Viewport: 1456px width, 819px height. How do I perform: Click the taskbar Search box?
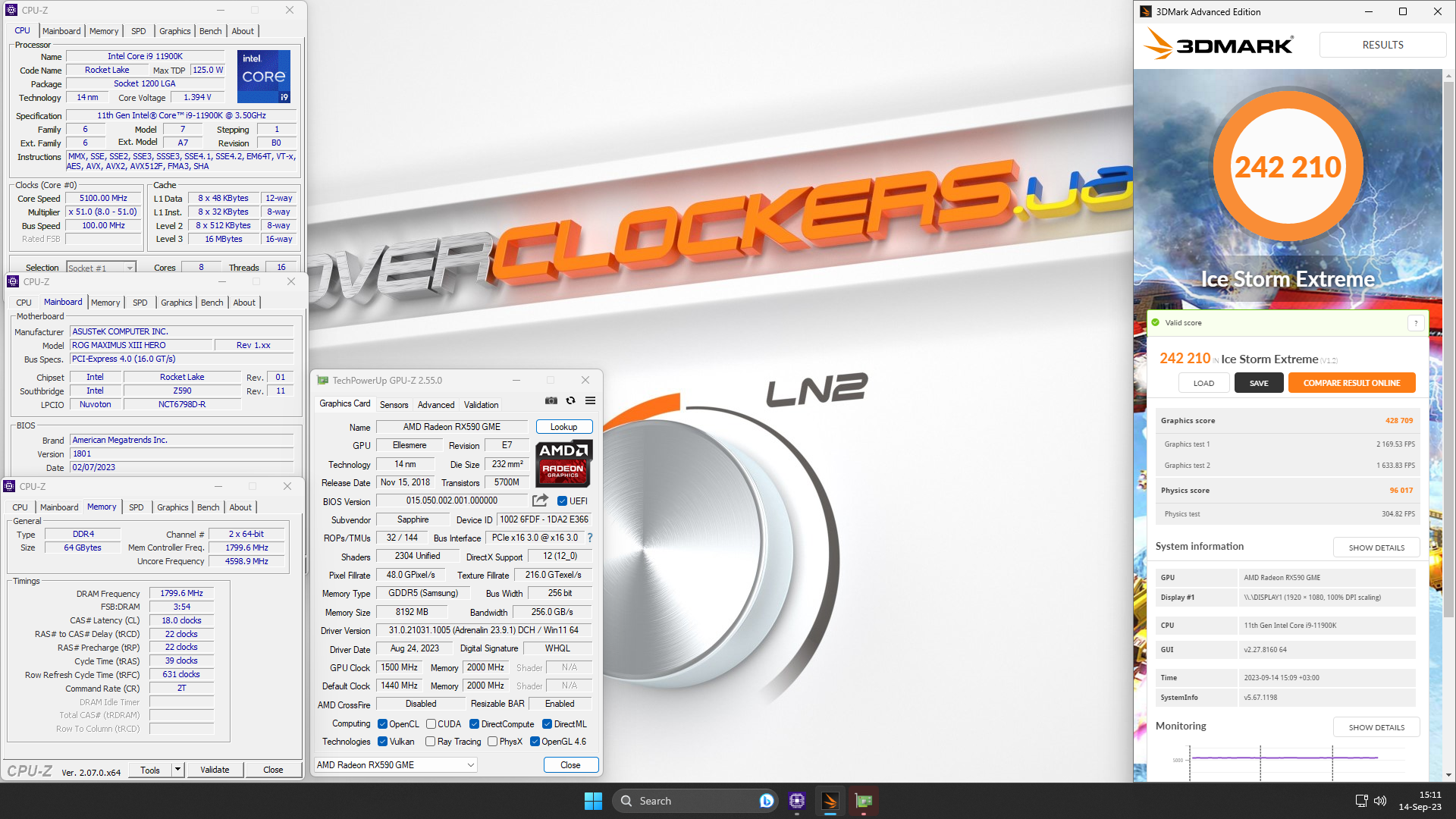point(695,801)
